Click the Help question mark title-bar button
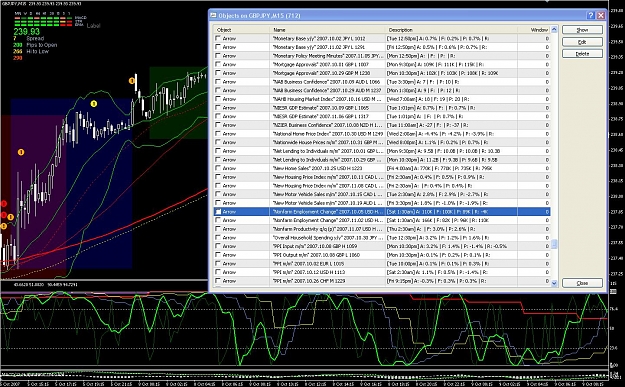Screen dimensions: 625x387 [x=590, y=16]
